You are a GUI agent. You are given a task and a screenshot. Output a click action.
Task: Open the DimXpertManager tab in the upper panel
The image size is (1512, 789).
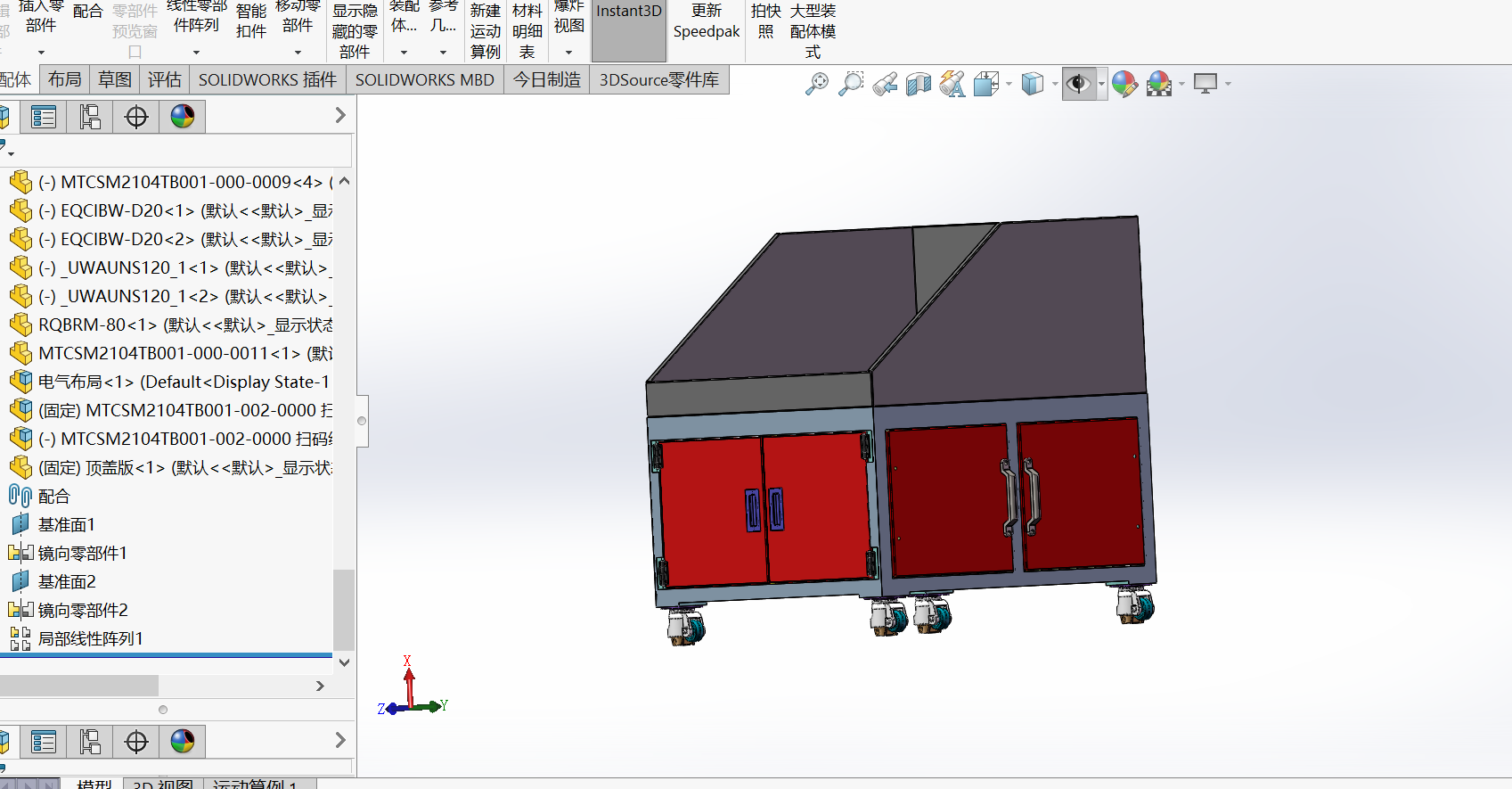tap(136, 117)
